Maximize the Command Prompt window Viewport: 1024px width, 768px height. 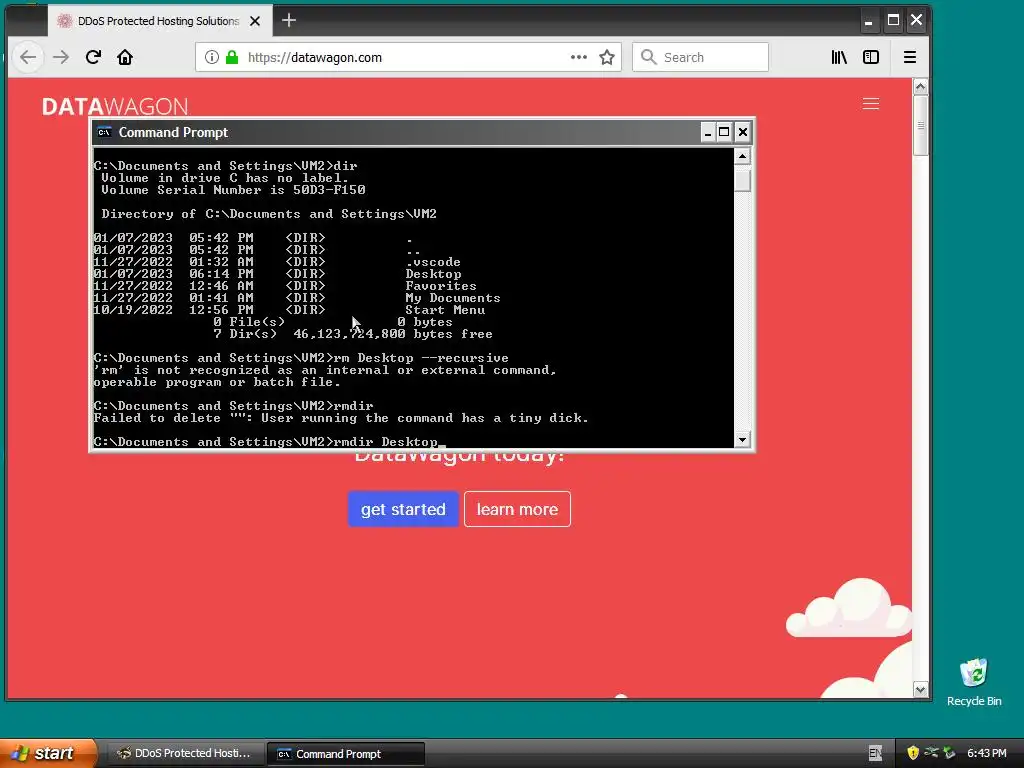(x=724, y=133)
